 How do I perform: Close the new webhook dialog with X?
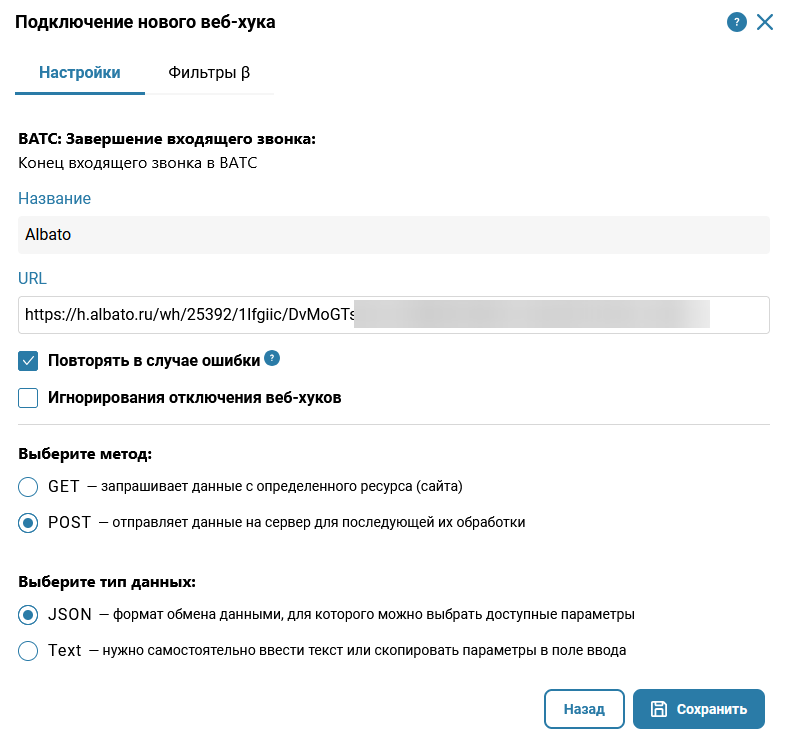tap(765, 22)
